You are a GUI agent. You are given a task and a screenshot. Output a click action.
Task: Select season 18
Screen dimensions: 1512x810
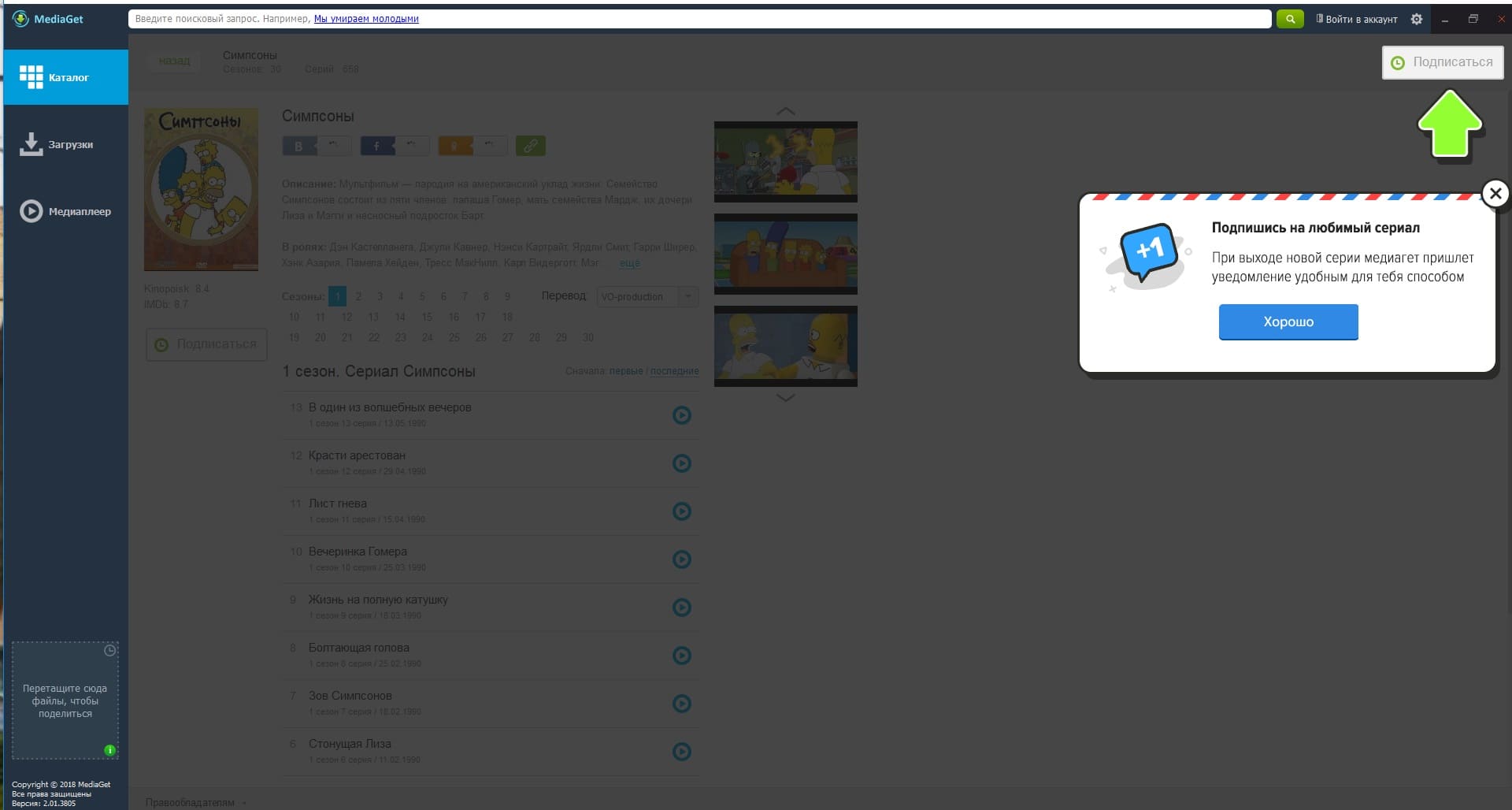507,317
